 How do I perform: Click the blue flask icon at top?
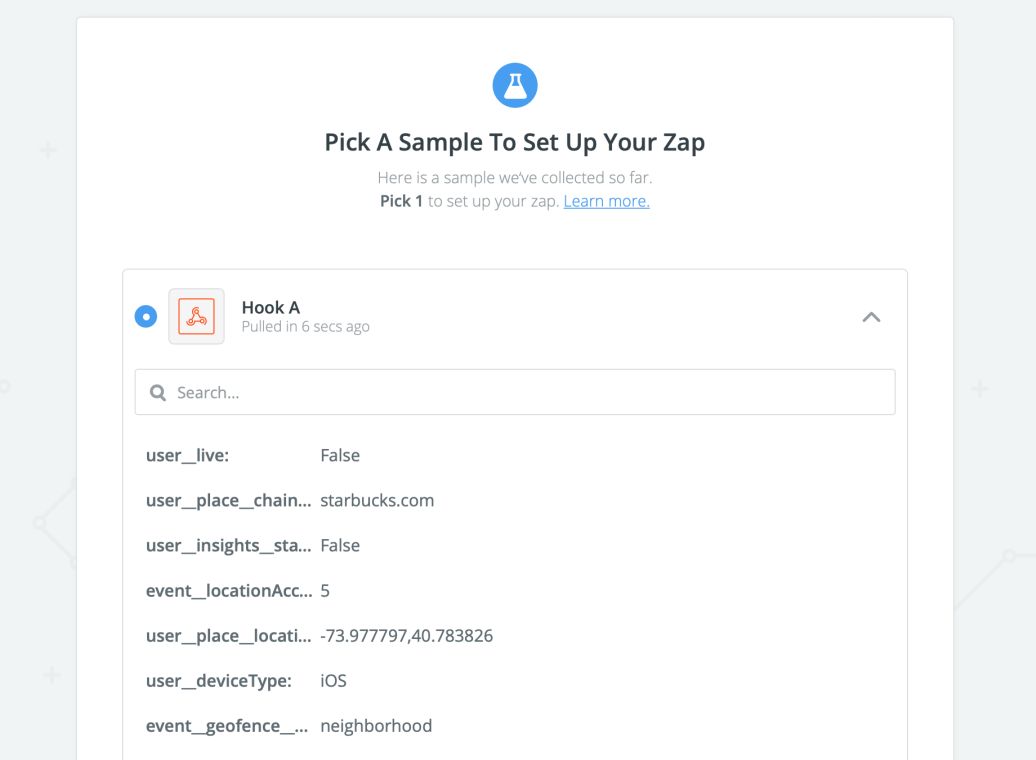pyautogui.click(x=515, y=86)
